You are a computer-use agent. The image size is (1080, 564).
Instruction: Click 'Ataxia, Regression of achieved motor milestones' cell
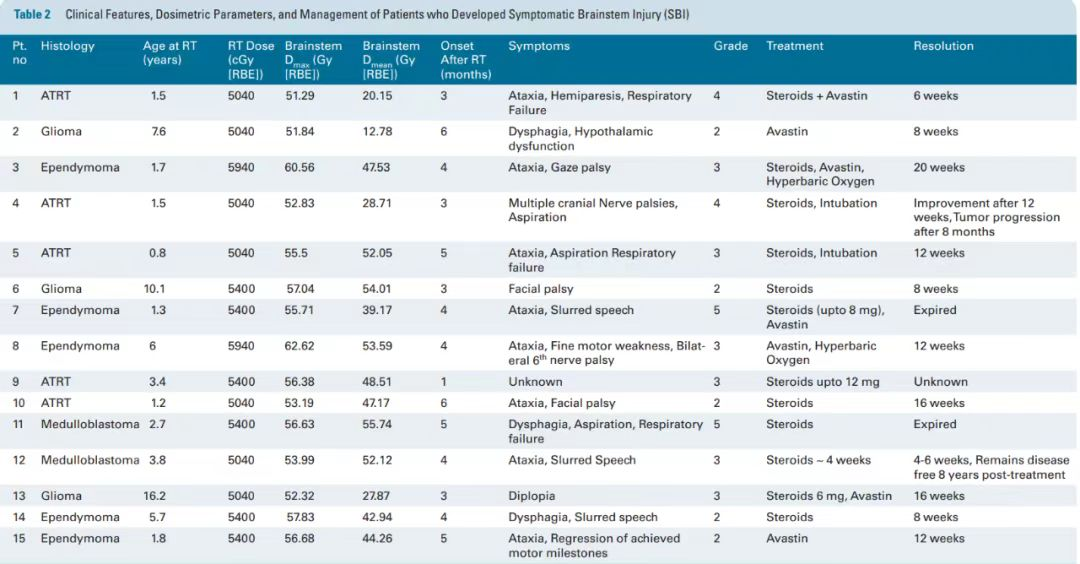pos(594,545)
